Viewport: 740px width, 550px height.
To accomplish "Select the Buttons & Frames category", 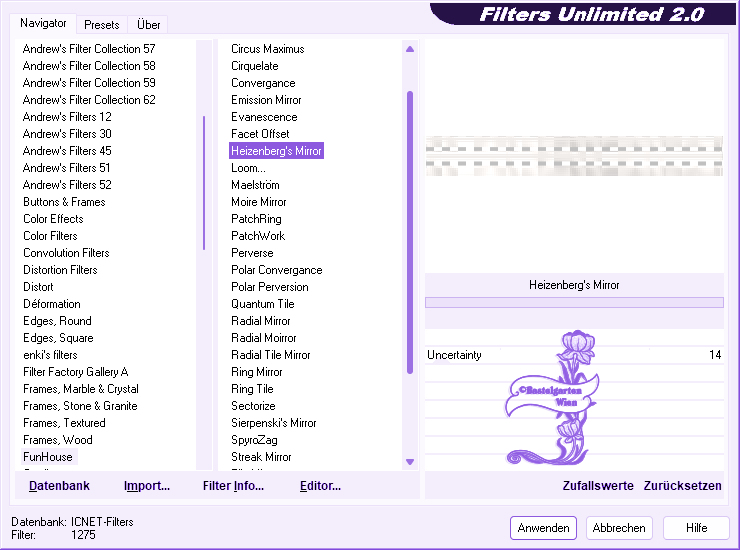I will click(x=64, y=202).
